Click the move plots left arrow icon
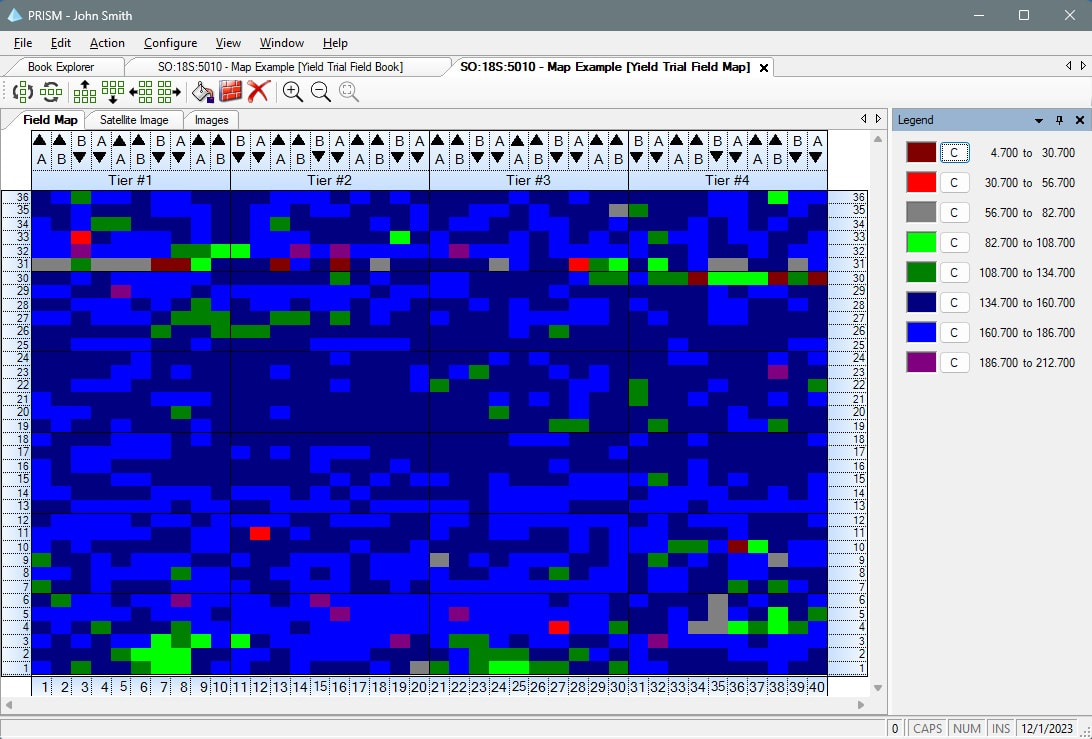1092x739 pixels. click(141, 91)
